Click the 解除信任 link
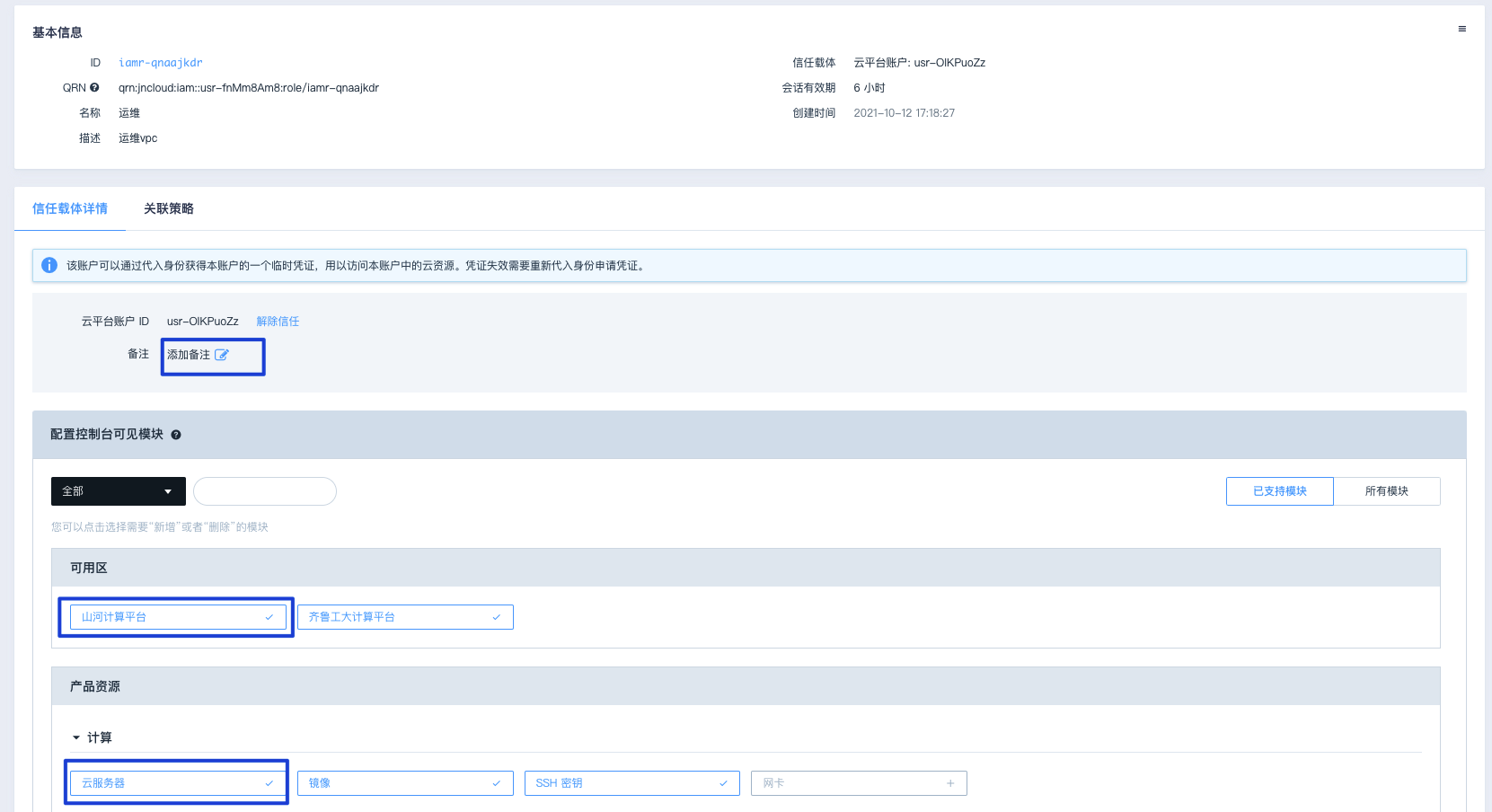The image size is (1492, 812). coord(278,322)
